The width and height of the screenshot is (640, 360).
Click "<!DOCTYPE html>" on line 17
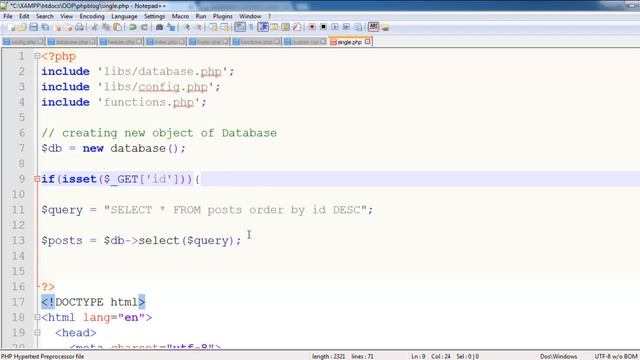click(93, 302)
